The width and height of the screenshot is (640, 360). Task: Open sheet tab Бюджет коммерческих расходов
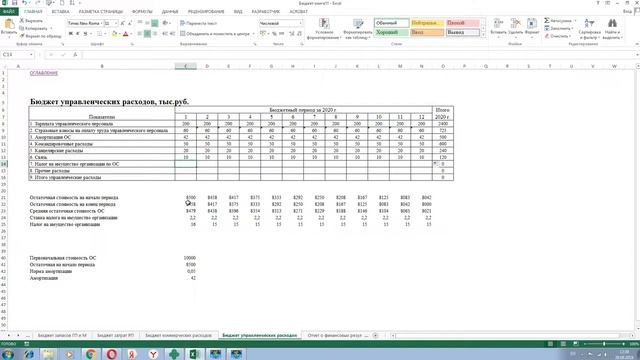coord(178,335)
